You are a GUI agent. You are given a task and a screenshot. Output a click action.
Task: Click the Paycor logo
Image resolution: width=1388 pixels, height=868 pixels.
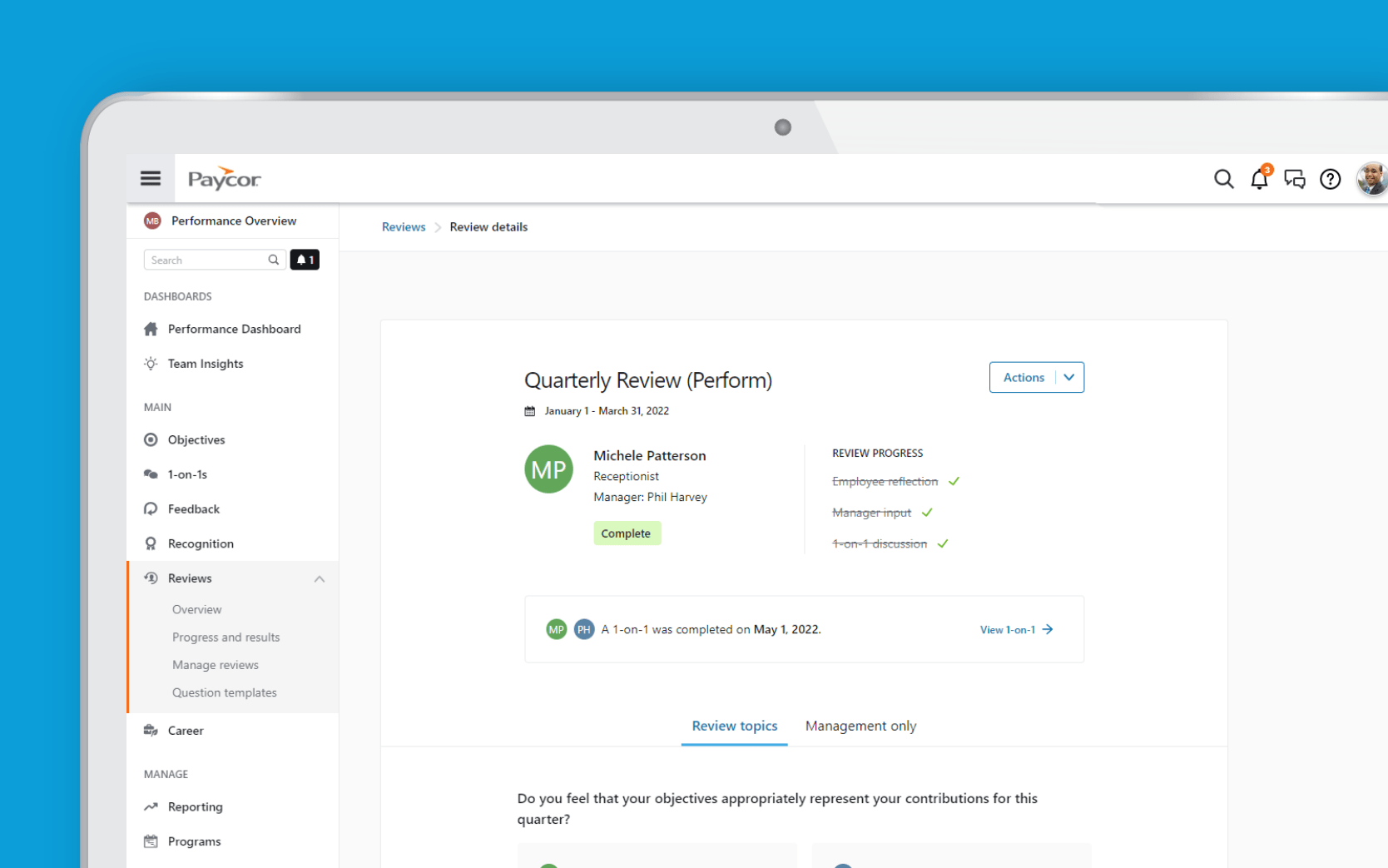coord(224,178)
